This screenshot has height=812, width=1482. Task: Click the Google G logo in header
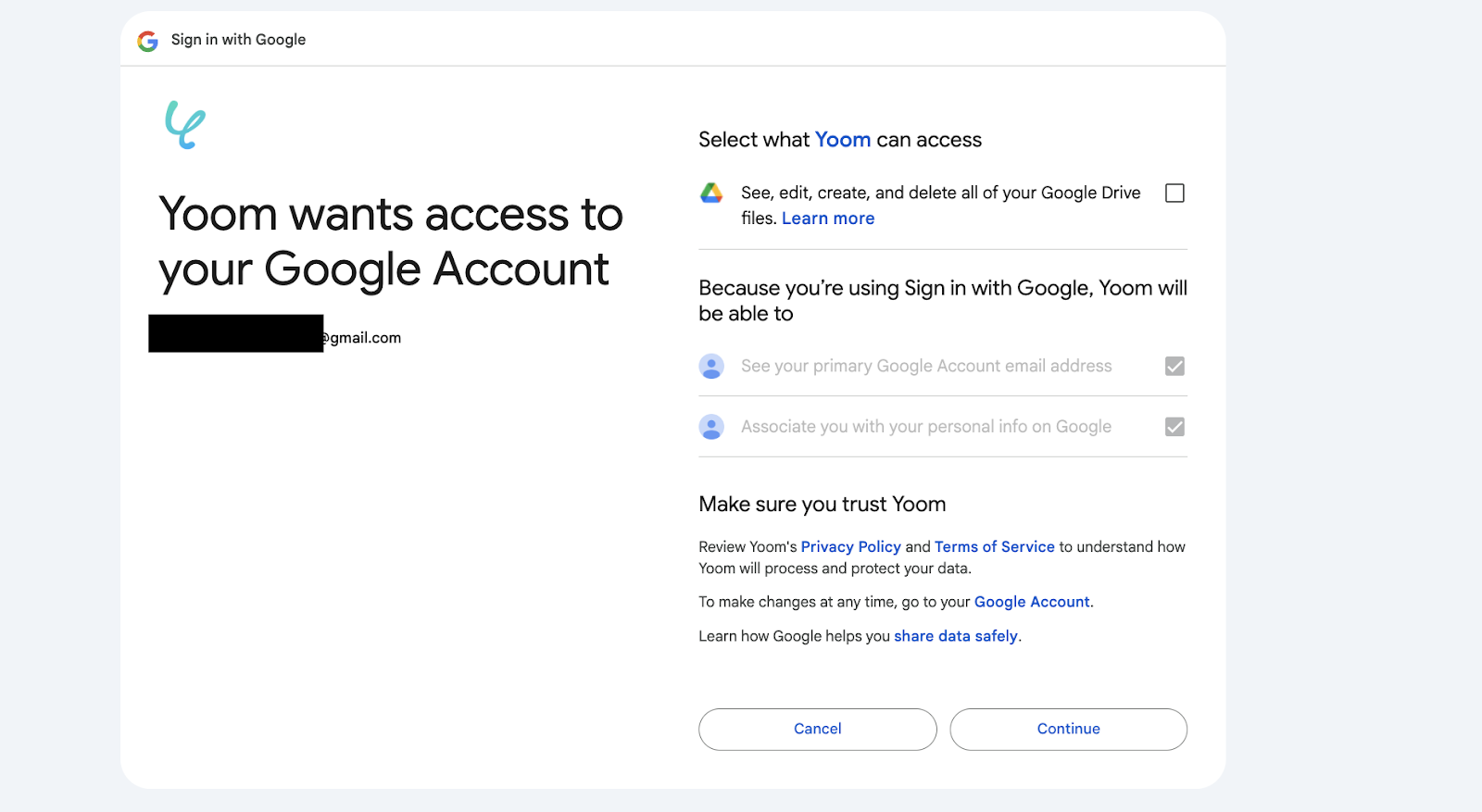click(147, 41)
